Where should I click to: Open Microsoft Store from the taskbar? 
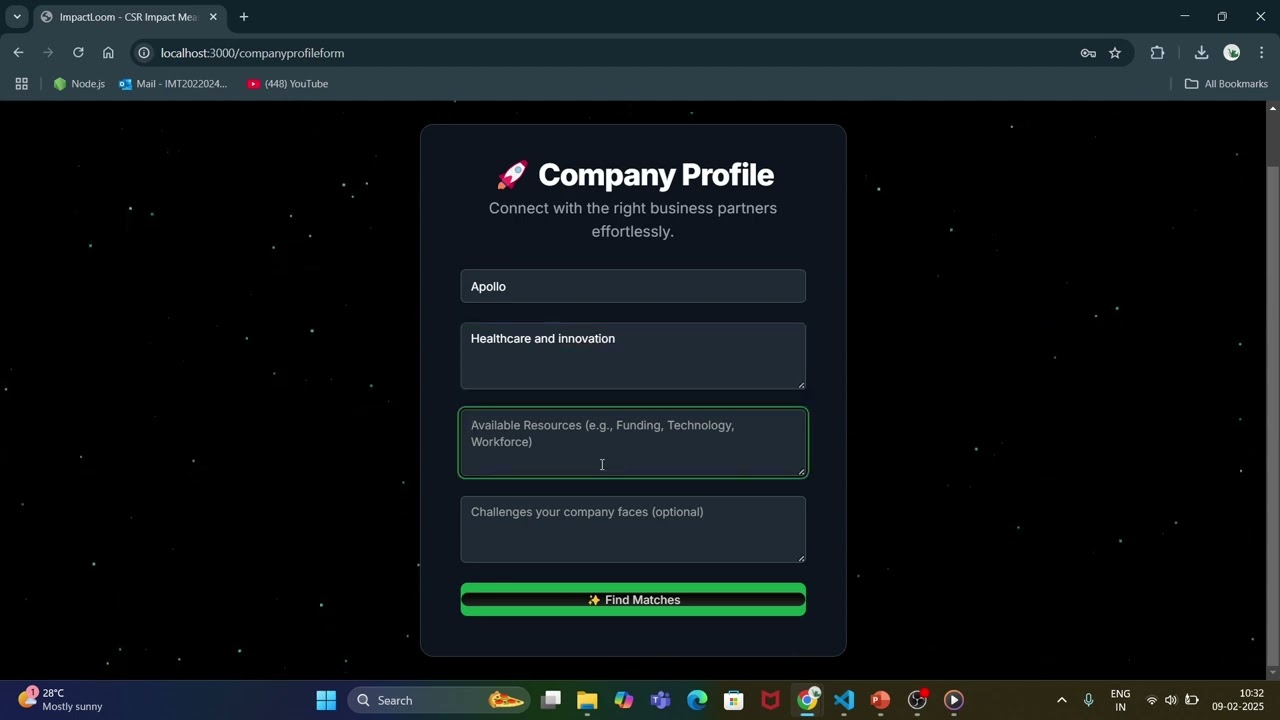pos(734,700)
